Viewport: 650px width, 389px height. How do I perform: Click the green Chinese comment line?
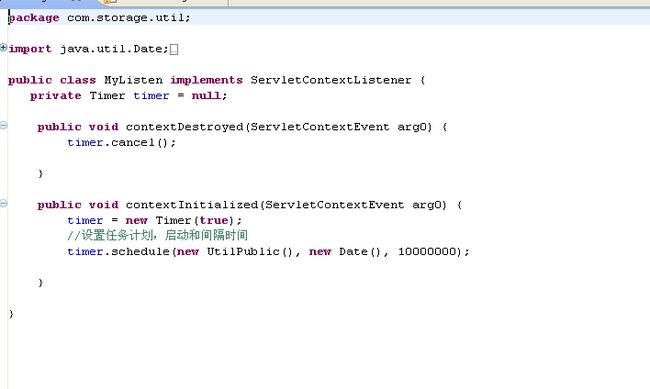(158, 236)
